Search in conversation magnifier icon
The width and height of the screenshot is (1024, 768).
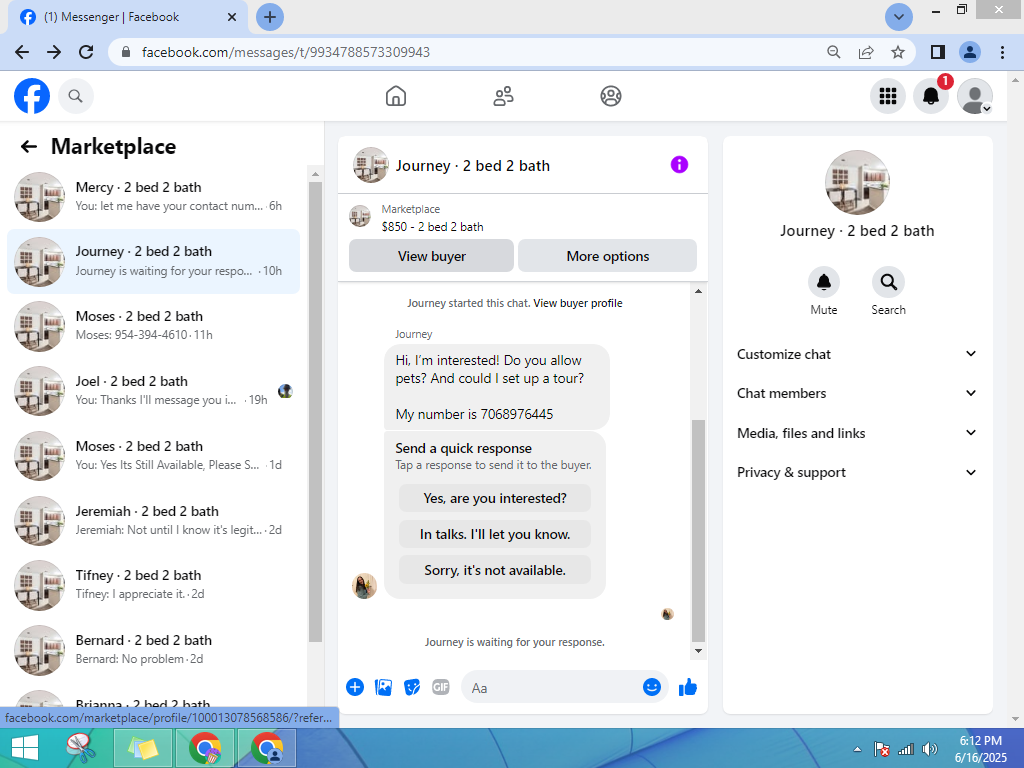(888, 282)
